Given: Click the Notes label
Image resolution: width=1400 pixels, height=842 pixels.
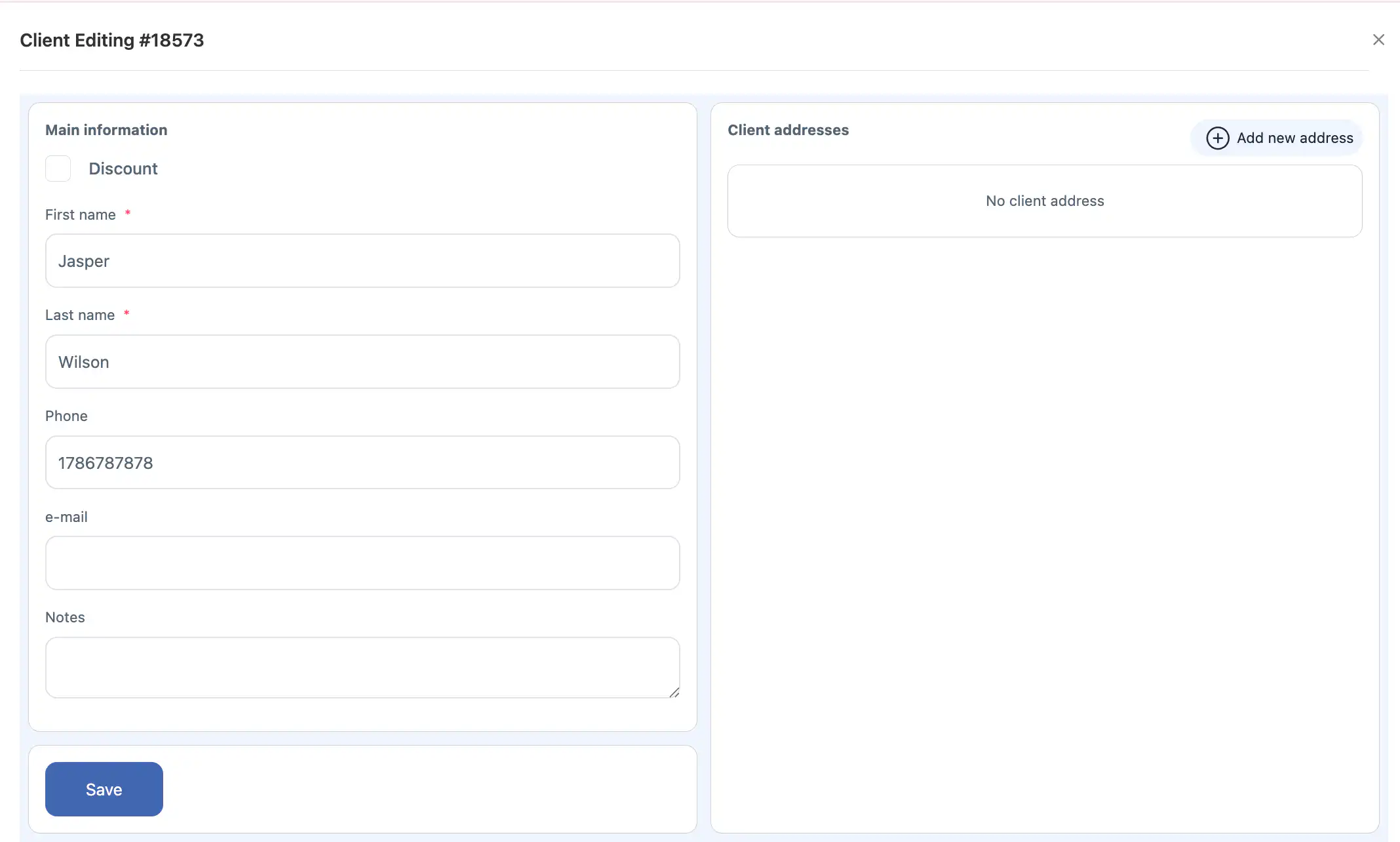Looking at the screenshot, I should point(65,618).
